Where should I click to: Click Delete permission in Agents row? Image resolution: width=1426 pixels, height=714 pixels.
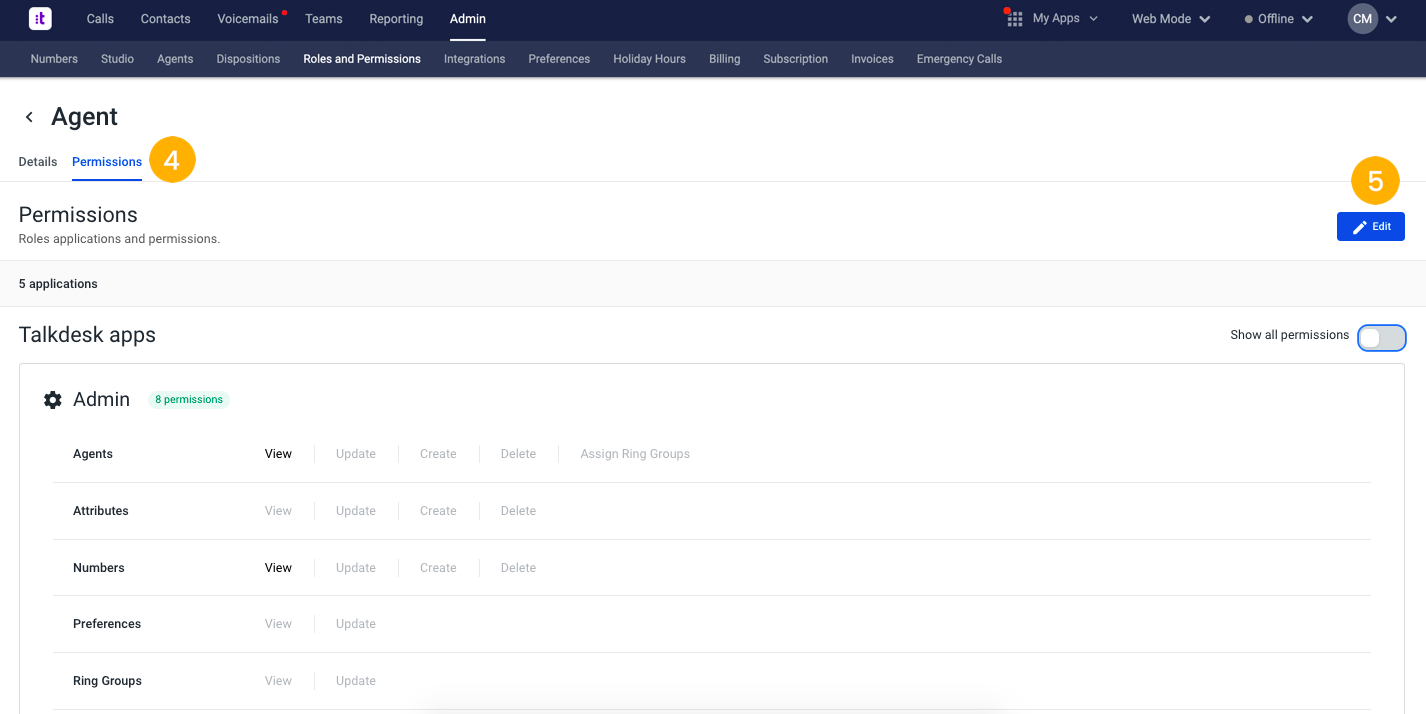(x=518, y=454)
